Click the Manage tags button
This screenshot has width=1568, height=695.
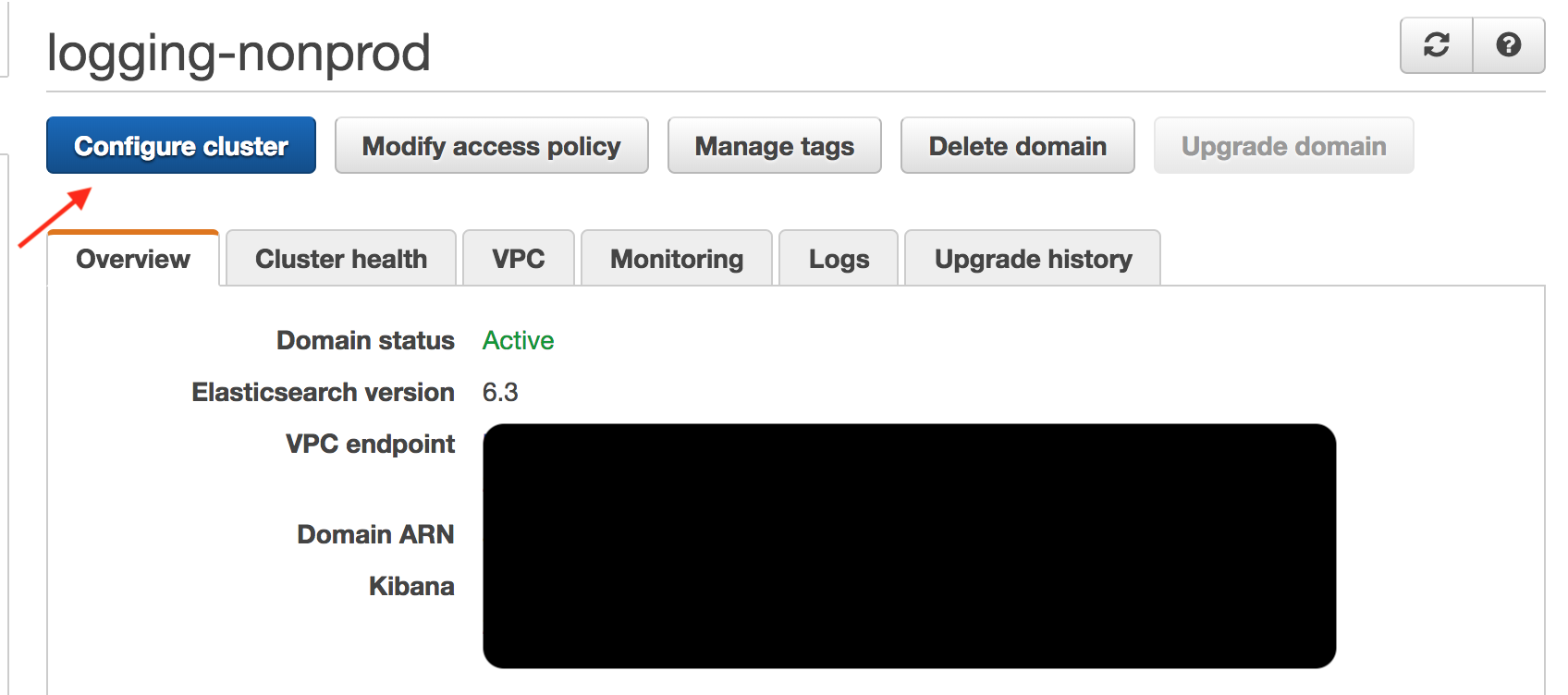click(x=774, y=145)
